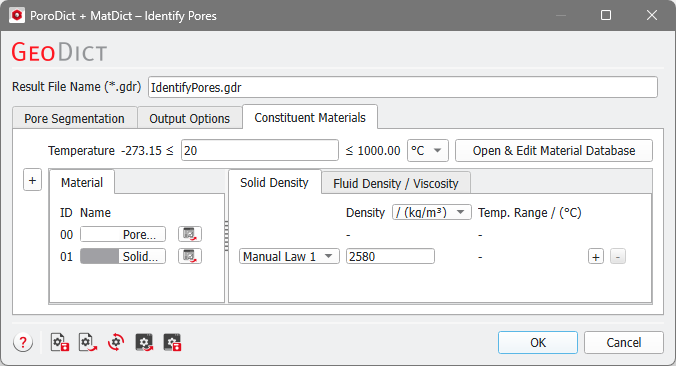
Task: Reset settings to defaults icon
Action: (x=116, y=343)
